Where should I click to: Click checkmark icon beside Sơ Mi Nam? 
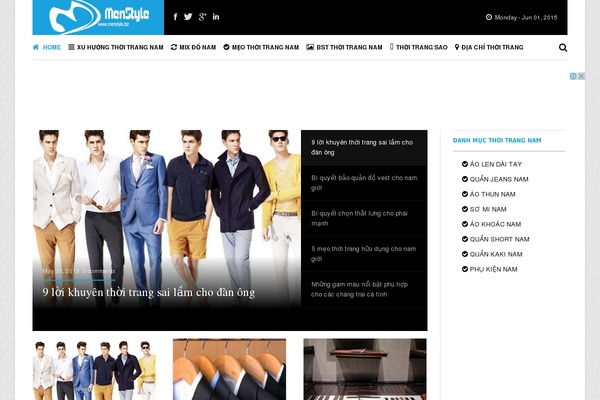[x=465, y=209]
